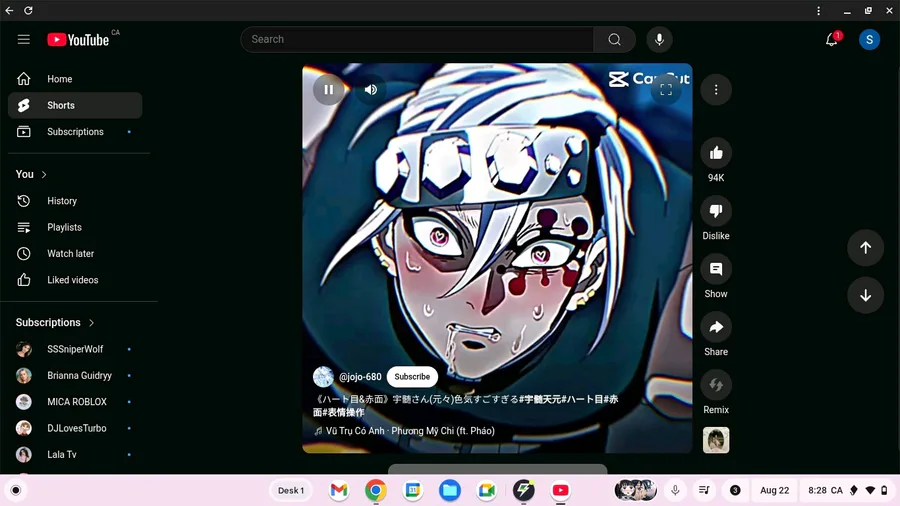Open the window's three-dot menu
The height and width of the screenshot is (506, 900).
coord(818,10)
